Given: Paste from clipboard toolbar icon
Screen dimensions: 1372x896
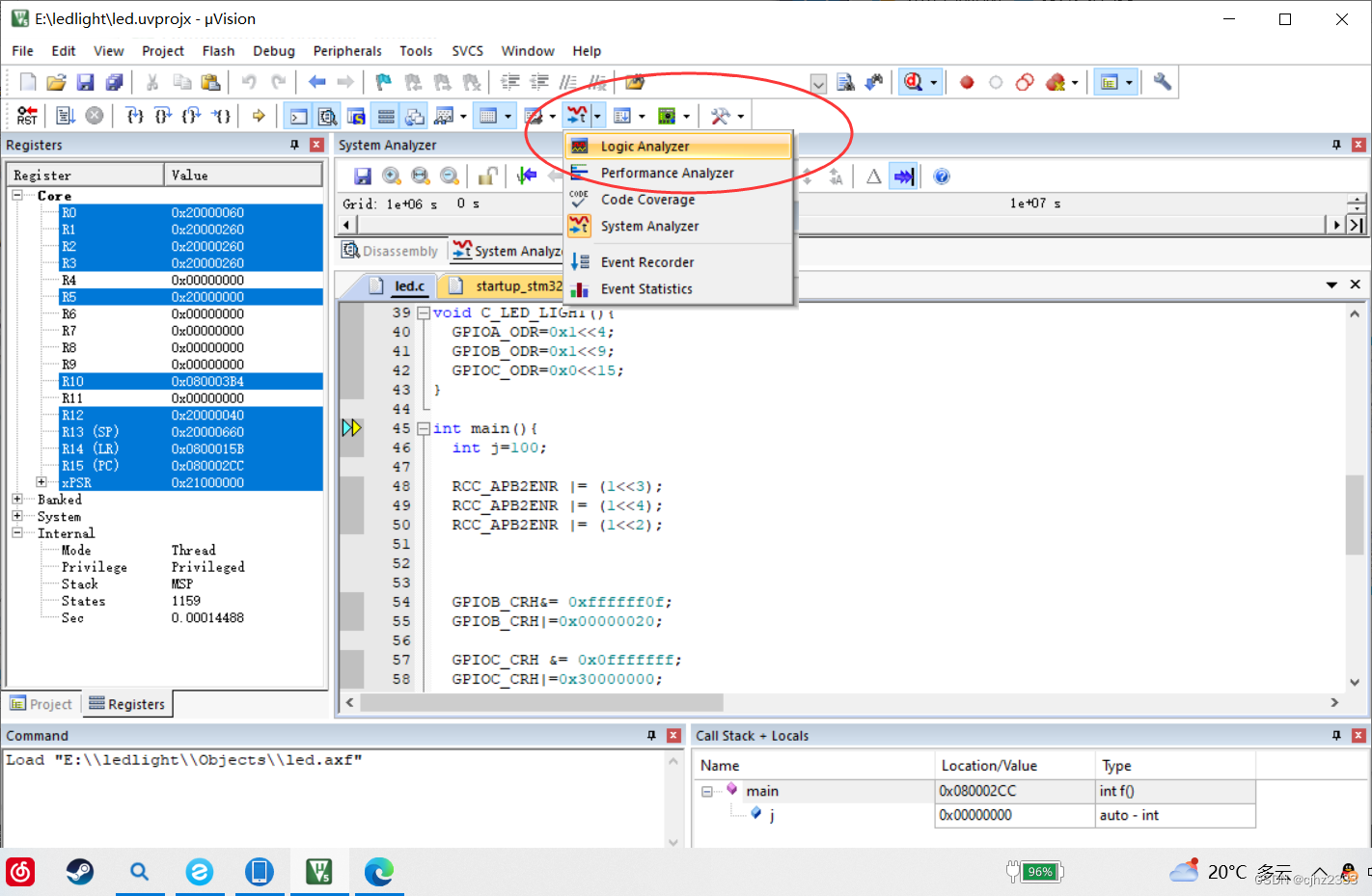Looking at the screenshot, I should click(x=210, y=83).
